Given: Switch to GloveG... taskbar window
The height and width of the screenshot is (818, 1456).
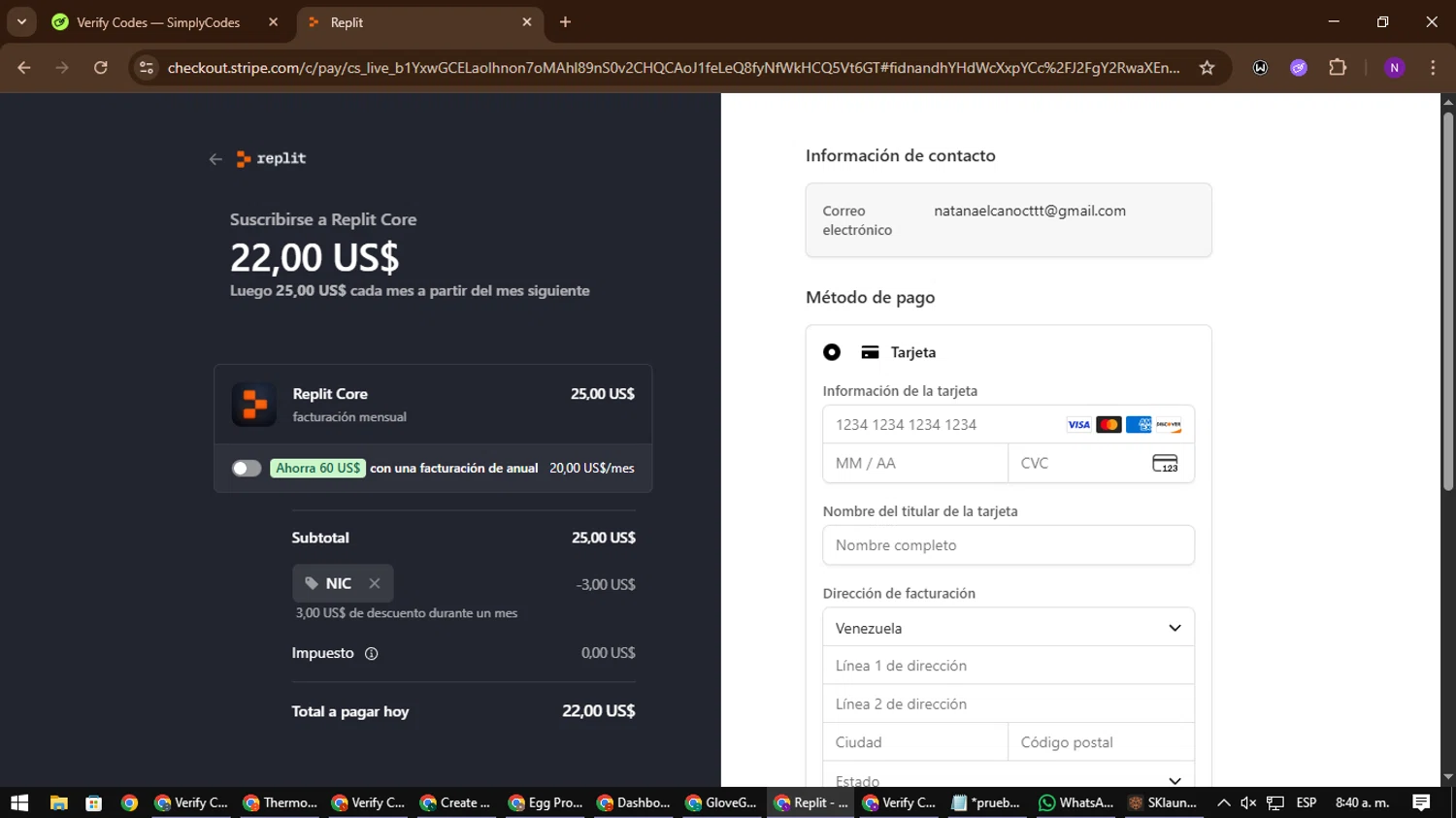Looking at the screenshot, I should click(722, 802).
